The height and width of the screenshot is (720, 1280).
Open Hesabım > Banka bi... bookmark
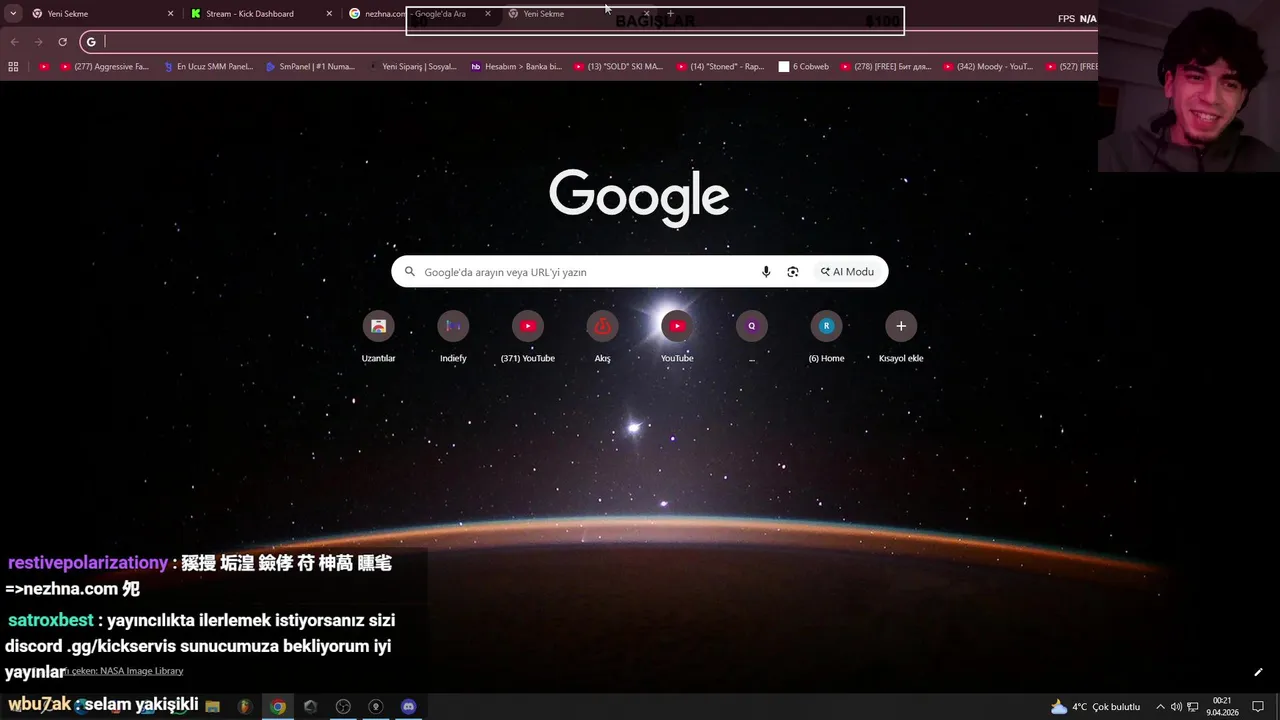click(x=516, y=67)
